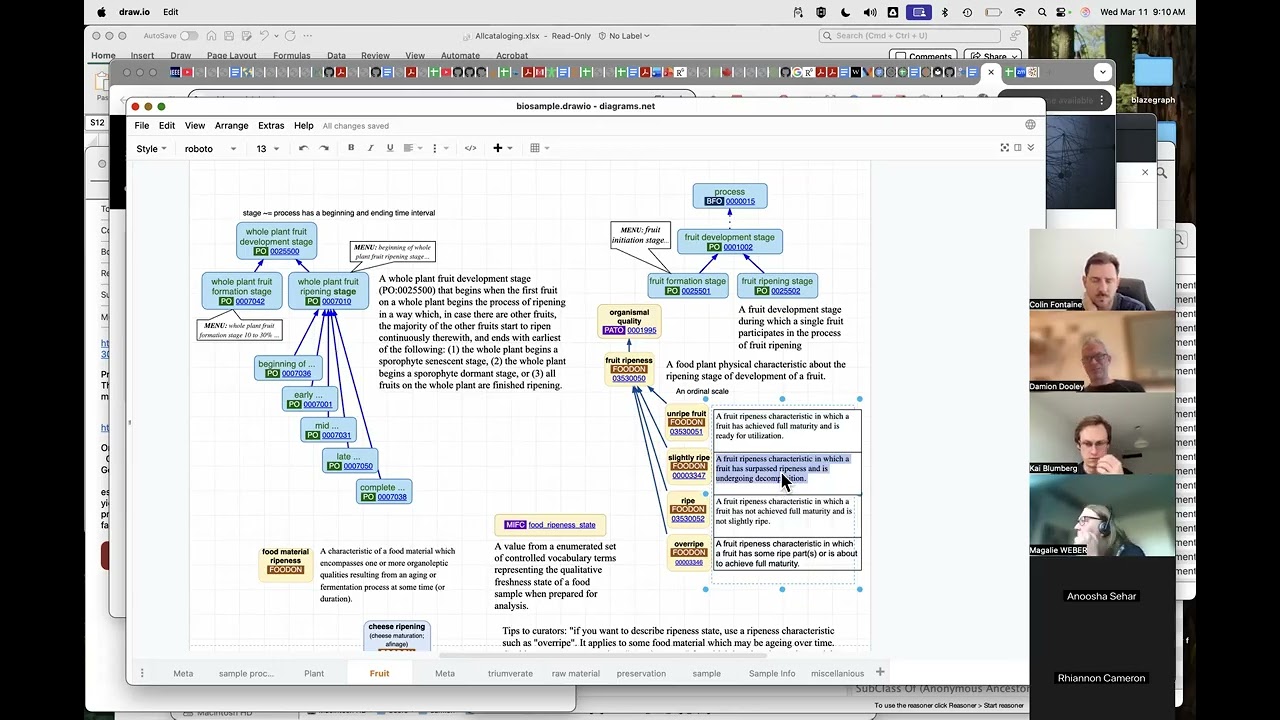The width and height of the screenshot is (1280, 720).
Task: Open the text alignment options
Action: coord(411,148)
